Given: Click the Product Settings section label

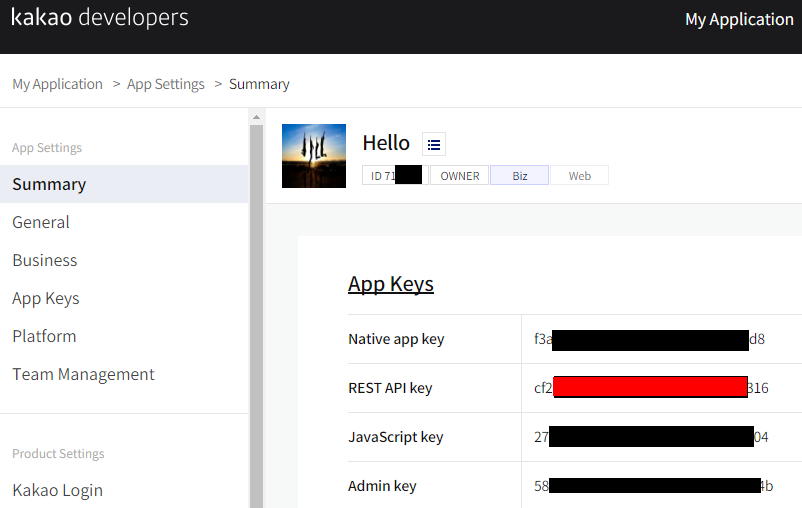Looking at the screenshot, I should (58, 454).
